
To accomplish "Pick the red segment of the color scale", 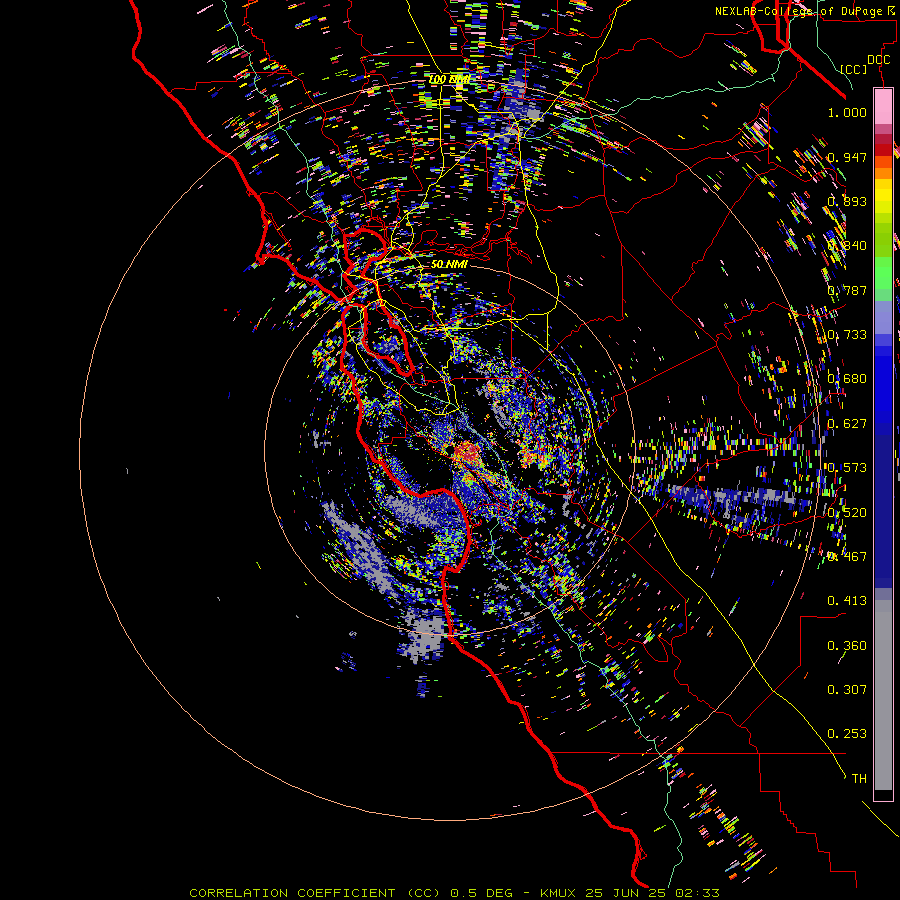I will pos(883,150).
